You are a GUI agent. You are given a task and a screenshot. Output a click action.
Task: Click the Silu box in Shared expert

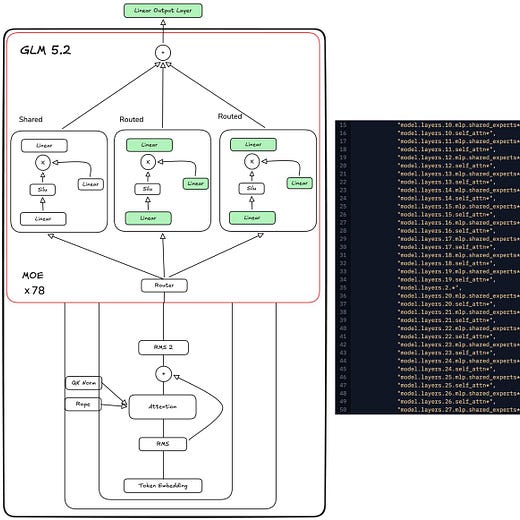[43, 190]
